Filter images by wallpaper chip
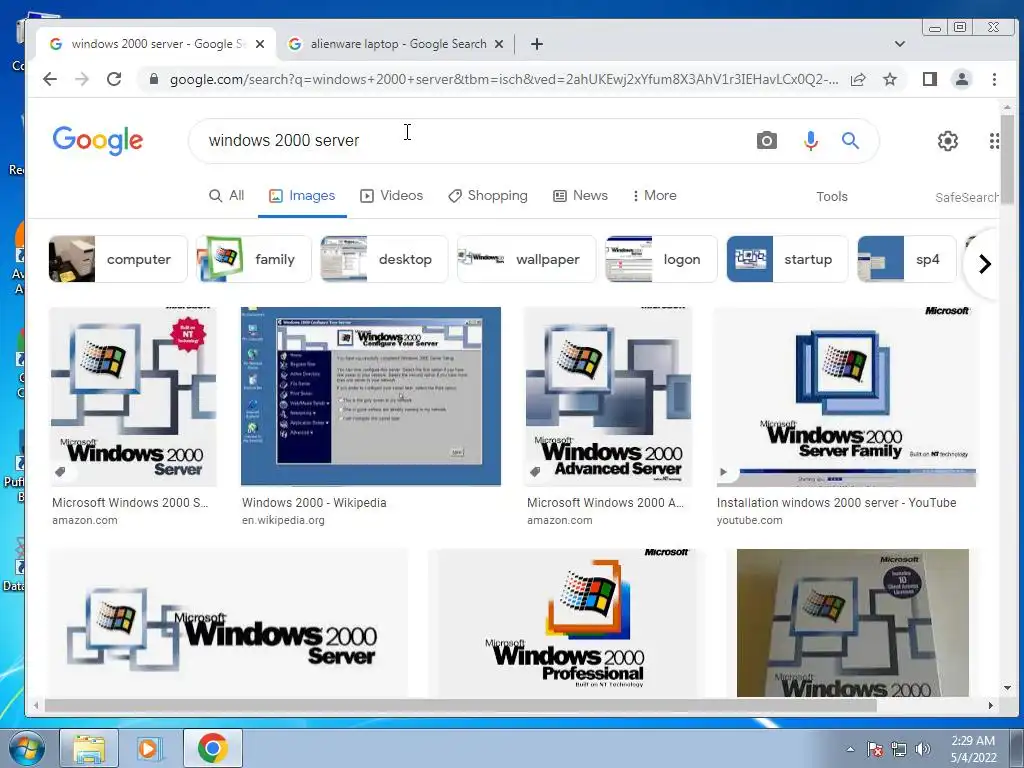1024x768 pixels. click(526, 259)
